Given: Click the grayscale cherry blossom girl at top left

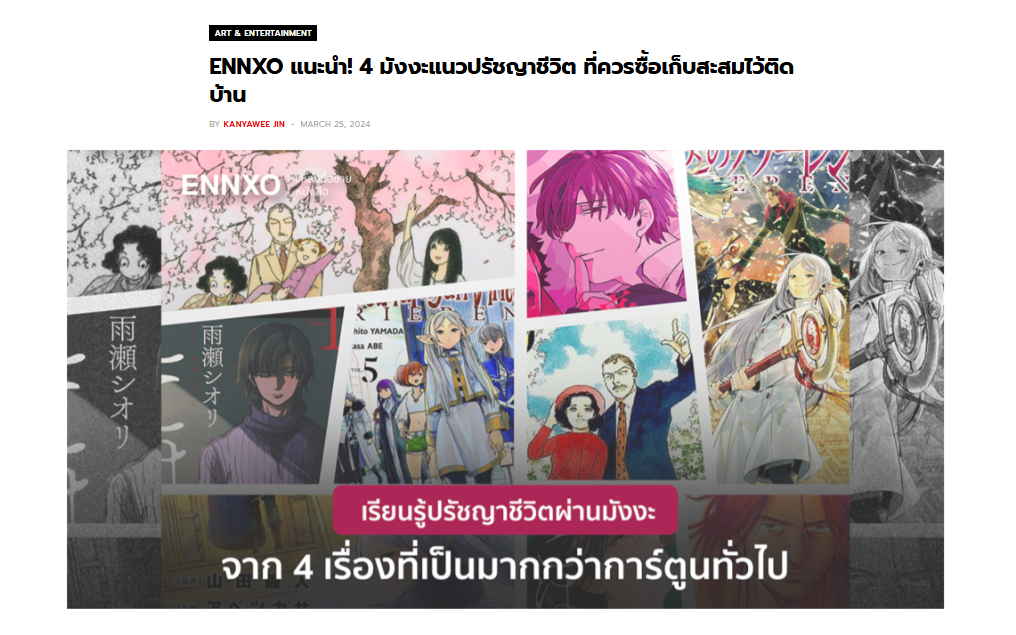Looking at the screenshot, I should pyautogui.click(x=114, y=224).
